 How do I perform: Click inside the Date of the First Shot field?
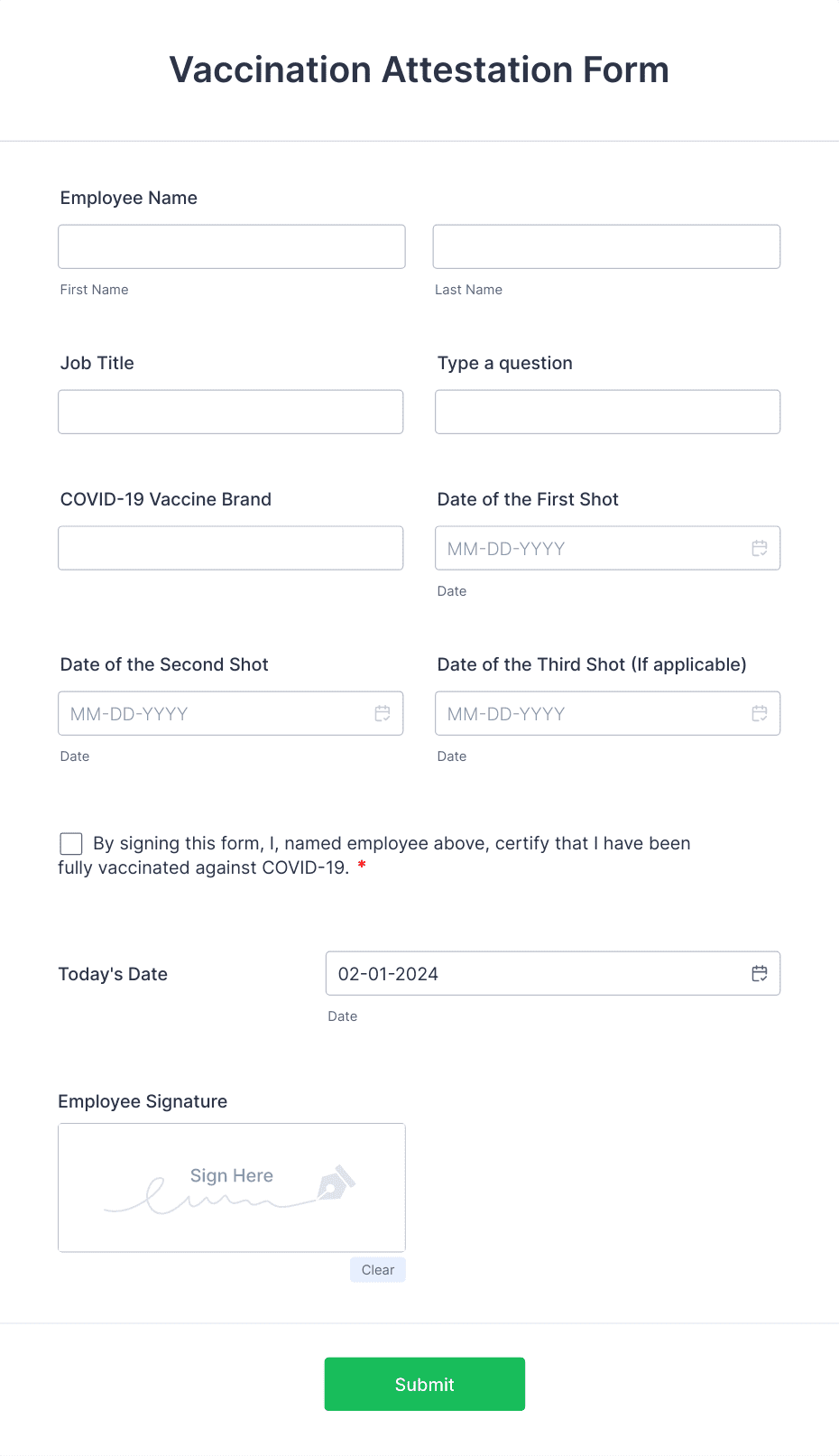577,548
